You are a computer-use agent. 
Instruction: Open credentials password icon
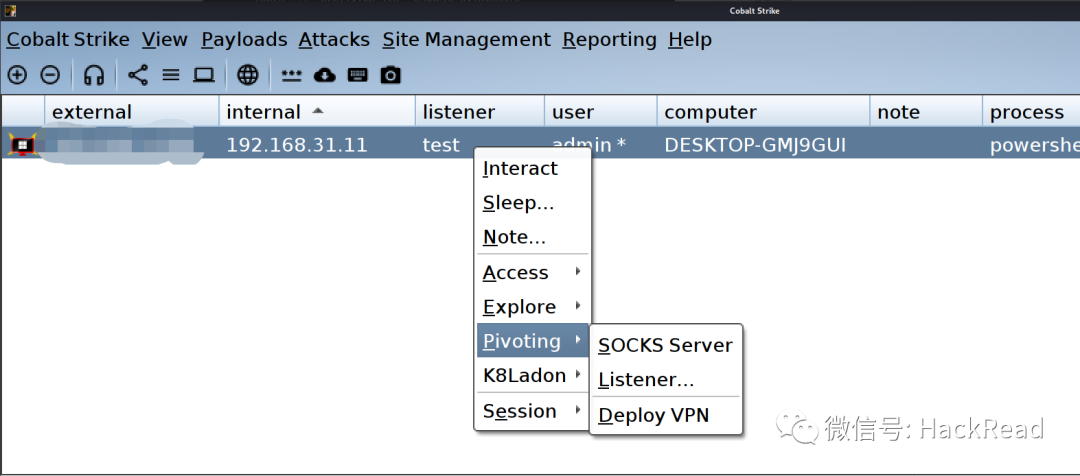[291, 75]
